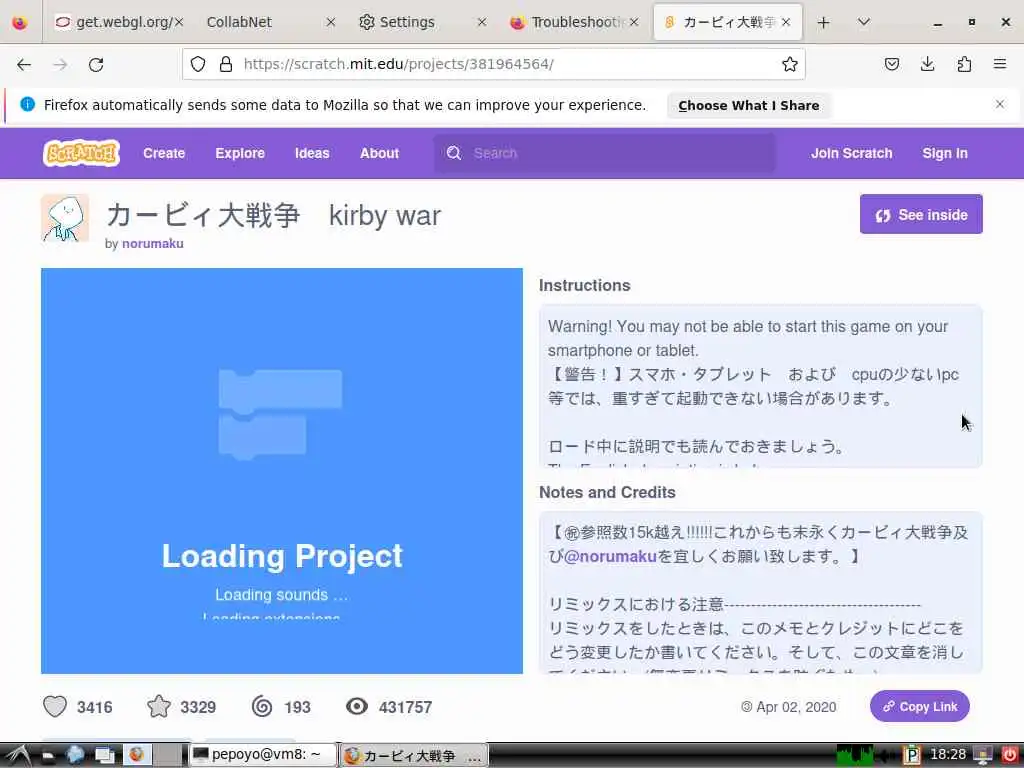
Task: Bookmark this page with the star
Action: [790, 64]
